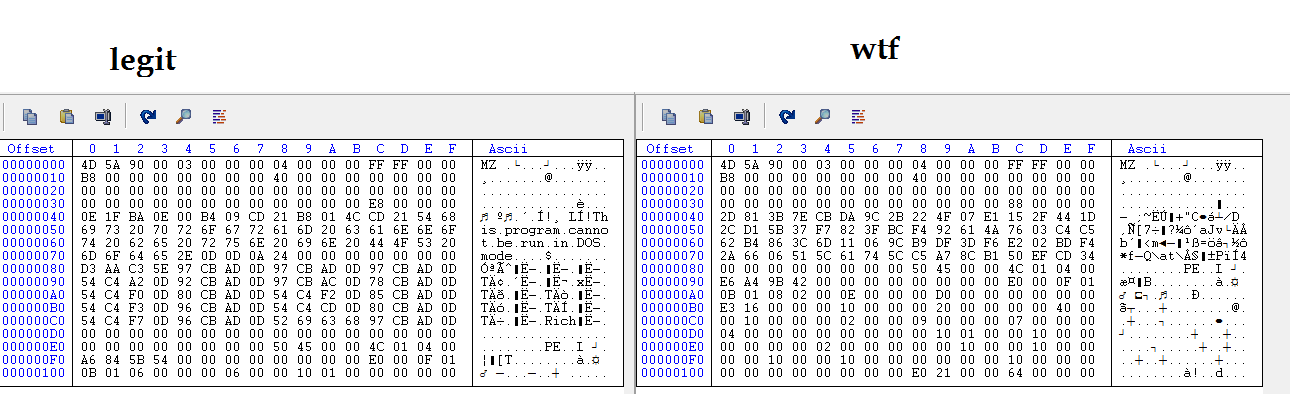This screenshot has width=1290, height=394.
Task: Open Find in the wtf hex editor
Action: click(x=823, y=116)
